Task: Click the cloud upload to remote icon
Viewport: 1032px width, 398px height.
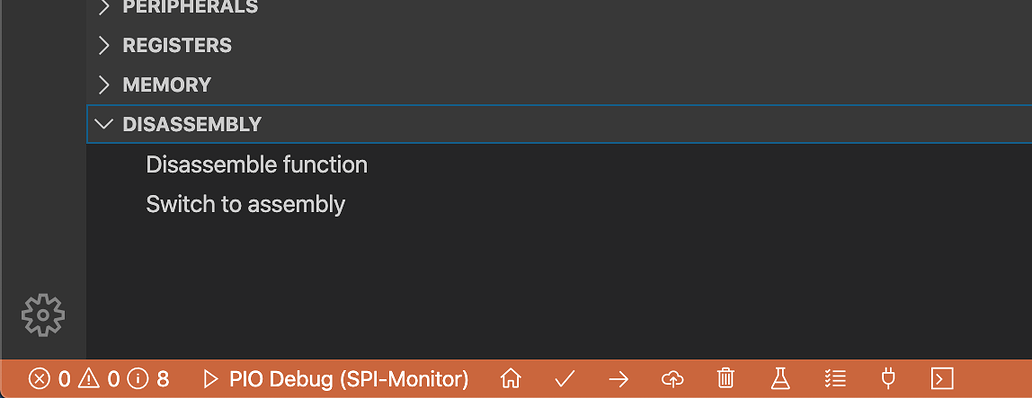Action: (x=672, y=378)
